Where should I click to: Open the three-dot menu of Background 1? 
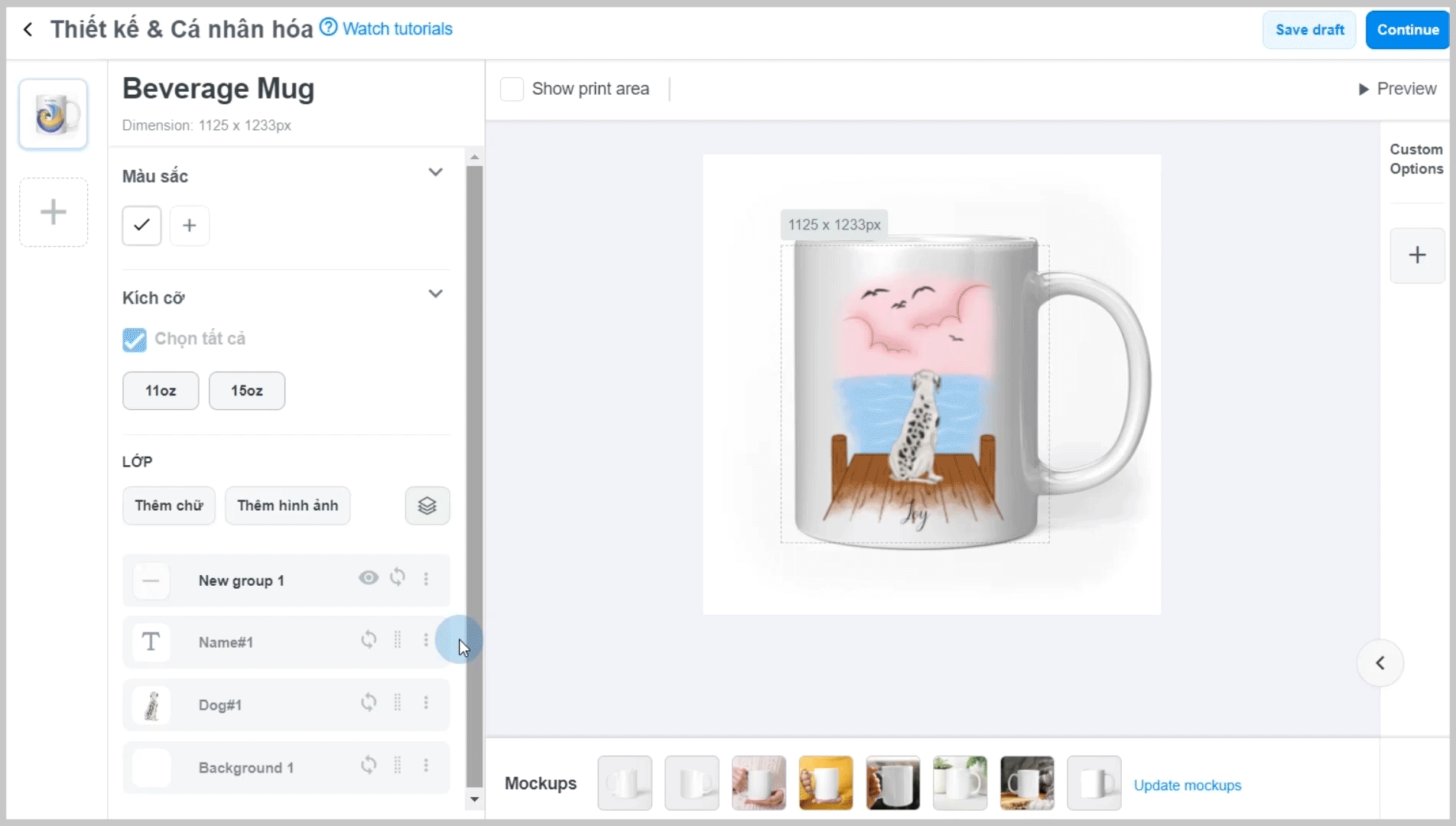point(426,765)
